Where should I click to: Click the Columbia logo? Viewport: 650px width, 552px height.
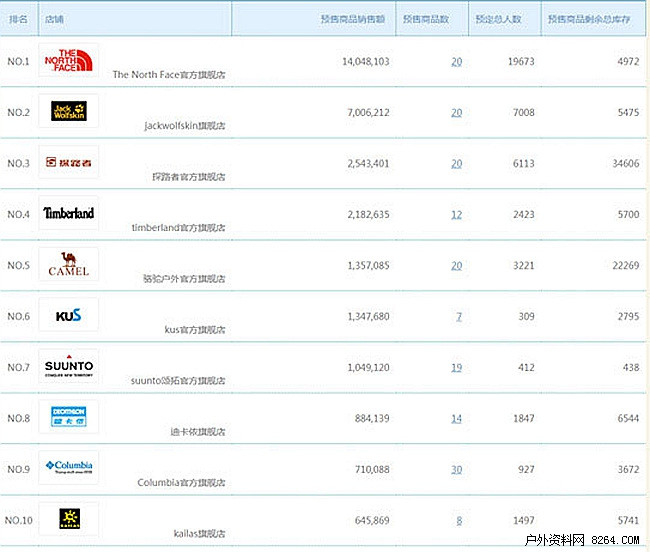point(69,468)
